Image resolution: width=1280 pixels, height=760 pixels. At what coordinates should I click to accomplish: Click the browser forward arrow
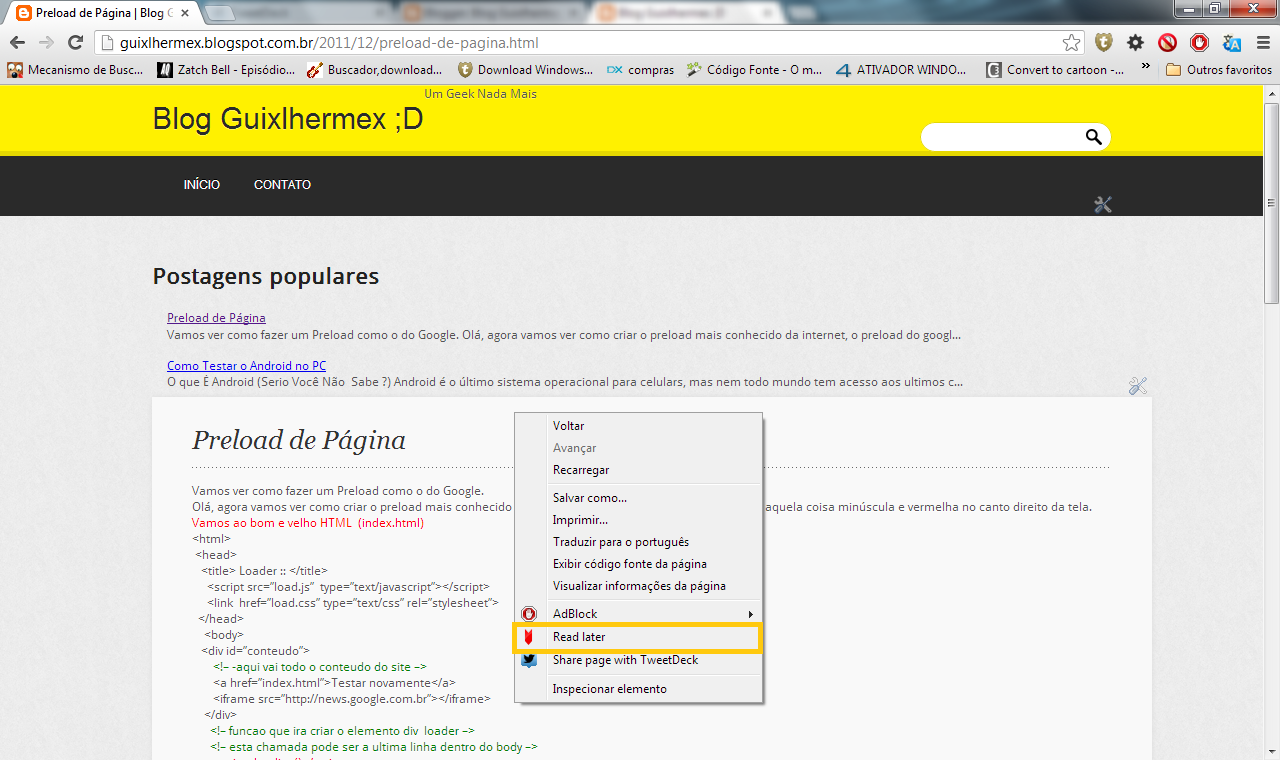click(x=46, y=43)
